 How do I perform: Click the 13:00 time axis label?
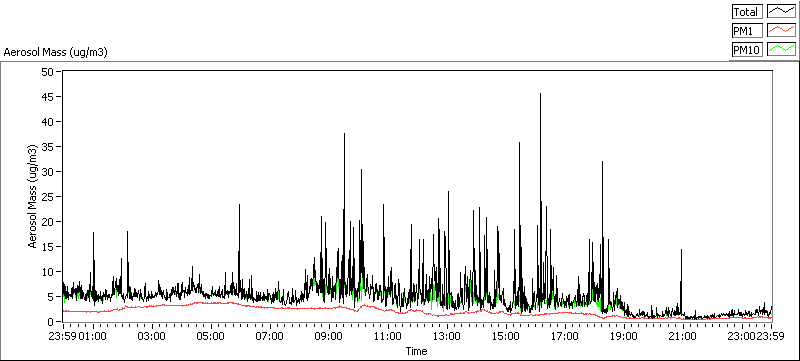pos(447,337)
